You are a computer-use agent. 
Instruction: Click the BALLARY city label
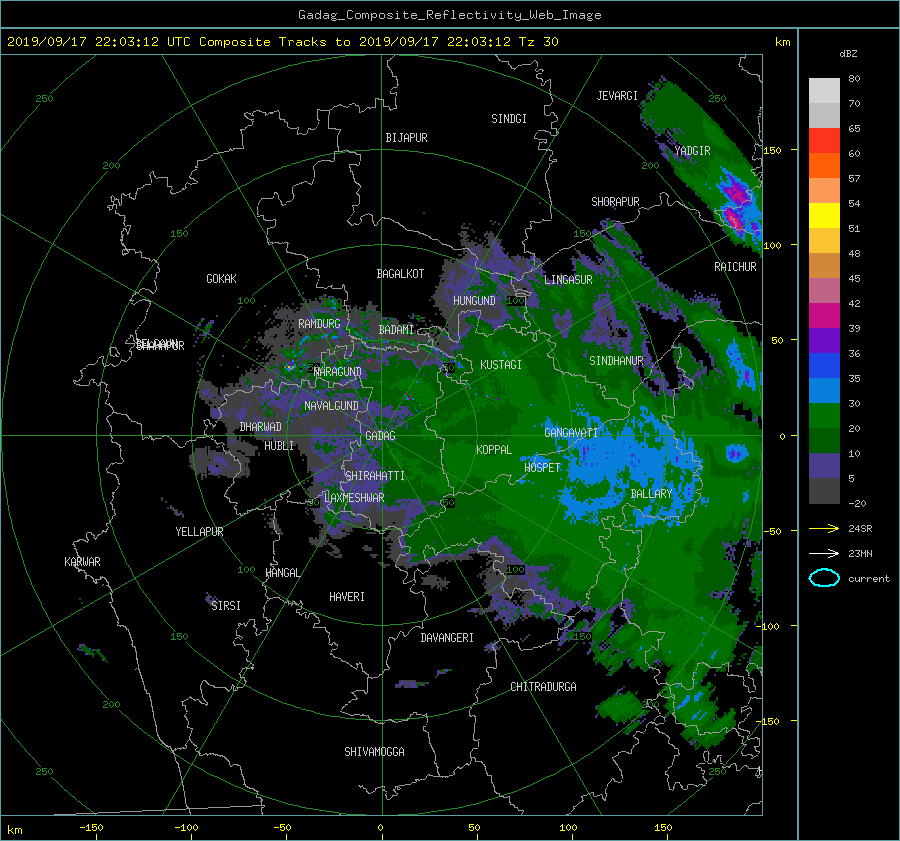651,494
